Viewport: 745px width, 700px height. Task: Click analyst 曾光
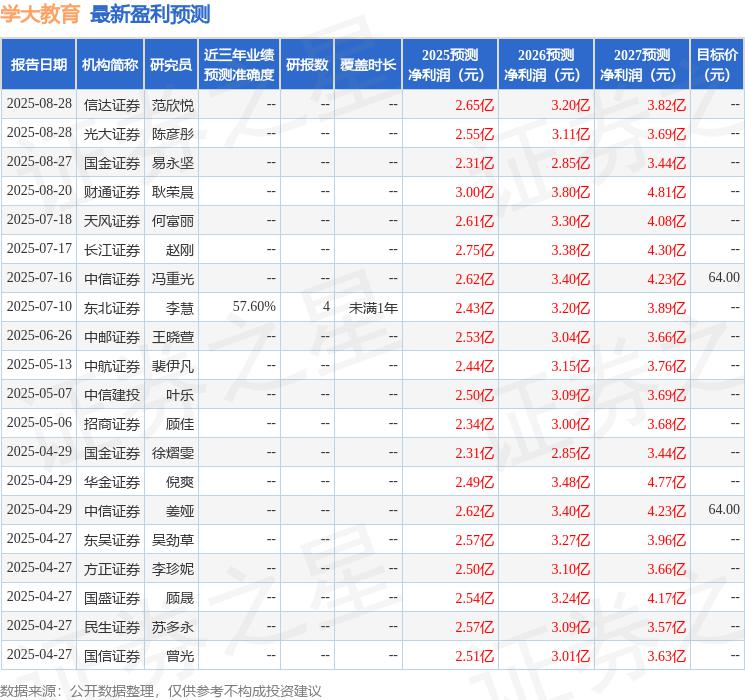click(180, 656)
